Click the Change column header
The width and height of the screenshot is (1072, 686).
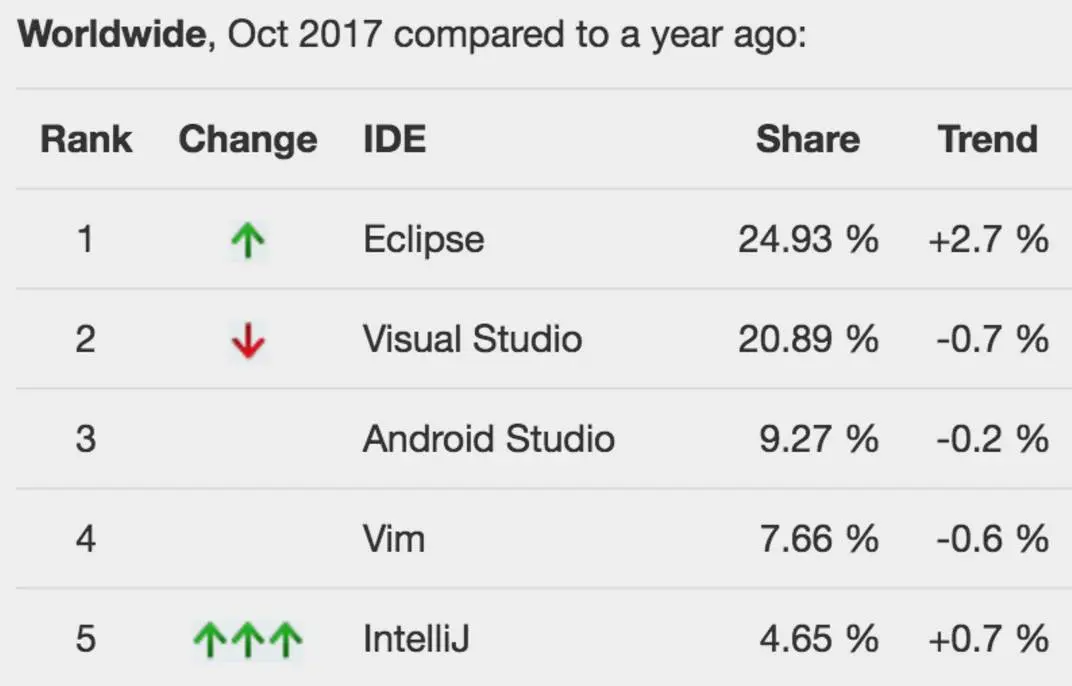[x=248, y=140]
